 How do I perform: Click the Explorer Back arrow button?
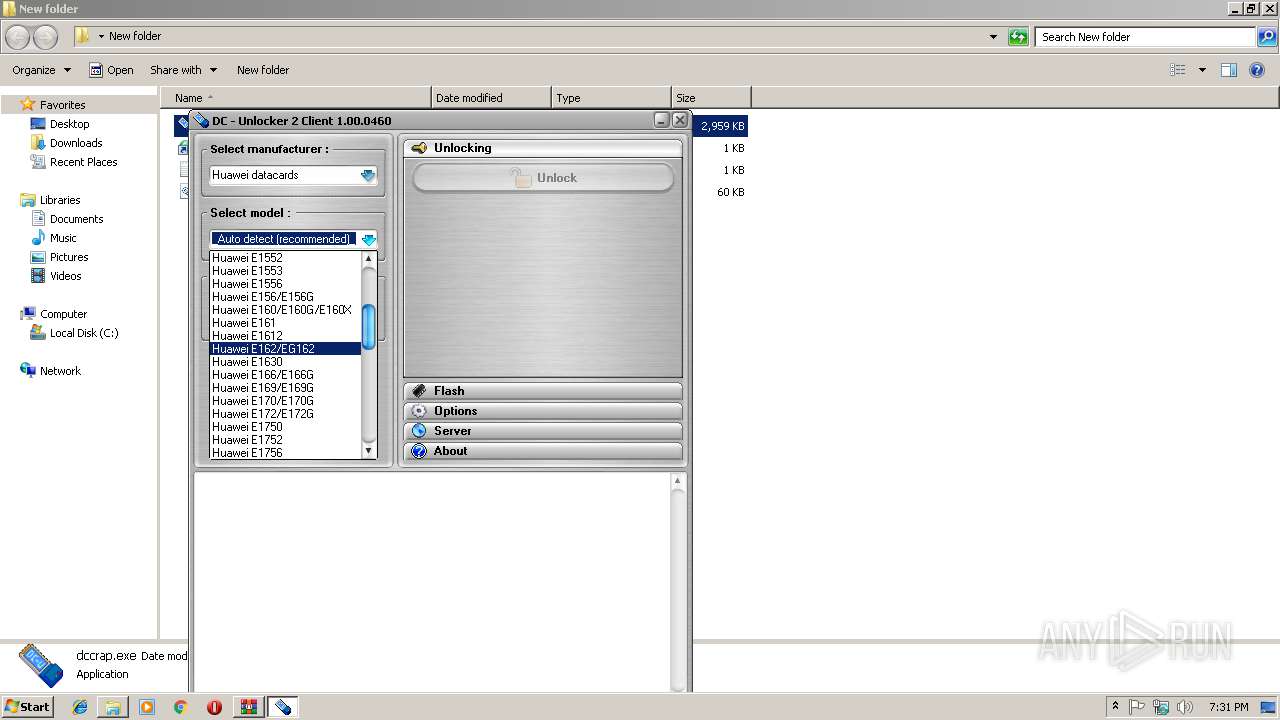point(18,37)
